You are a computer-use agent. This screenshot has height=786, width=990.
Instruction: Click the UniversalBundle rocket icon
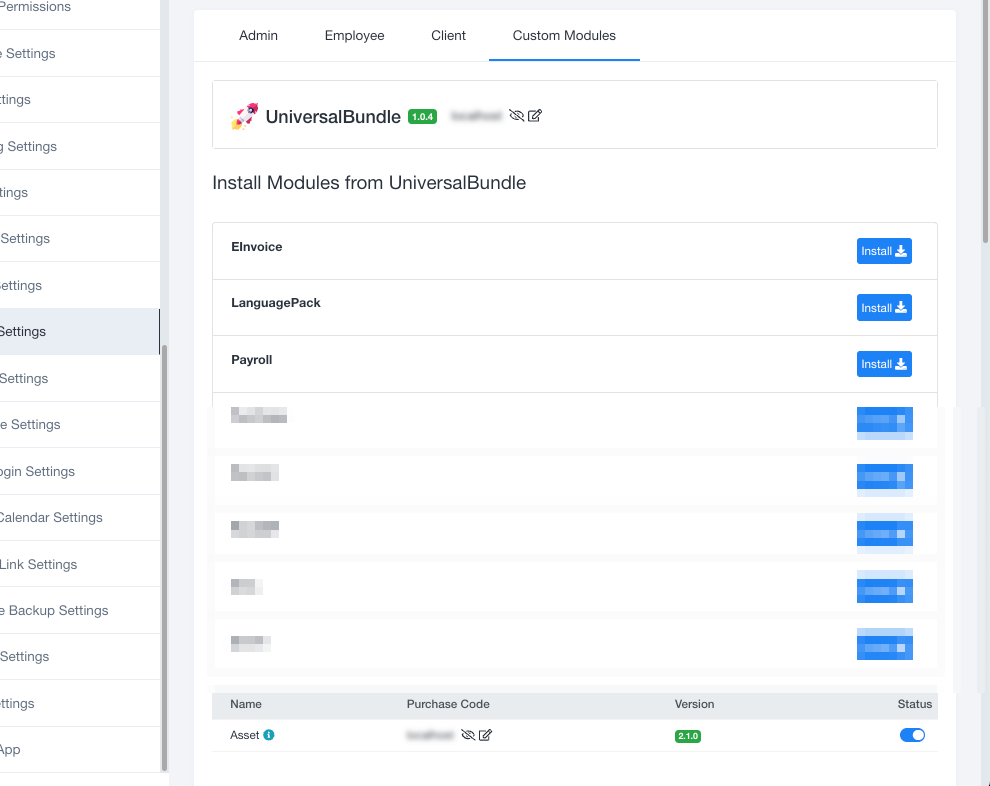click(244, 116)
